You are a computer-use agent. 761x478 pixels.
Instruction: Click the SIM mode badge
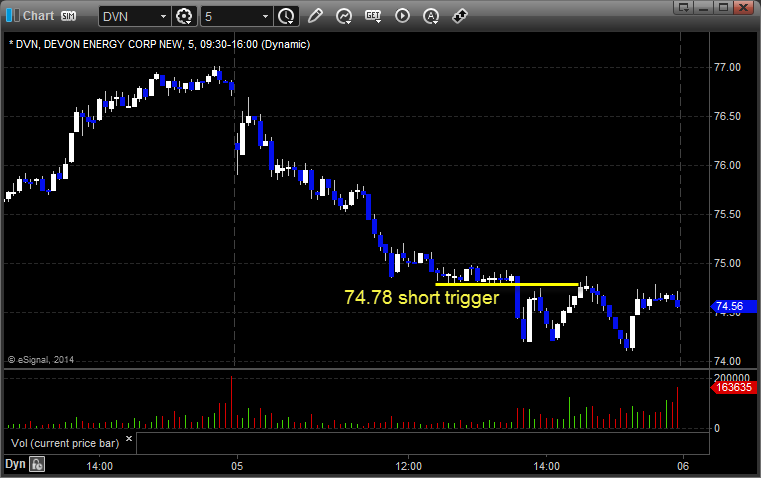pyautogui.click(x=68, y=16)
